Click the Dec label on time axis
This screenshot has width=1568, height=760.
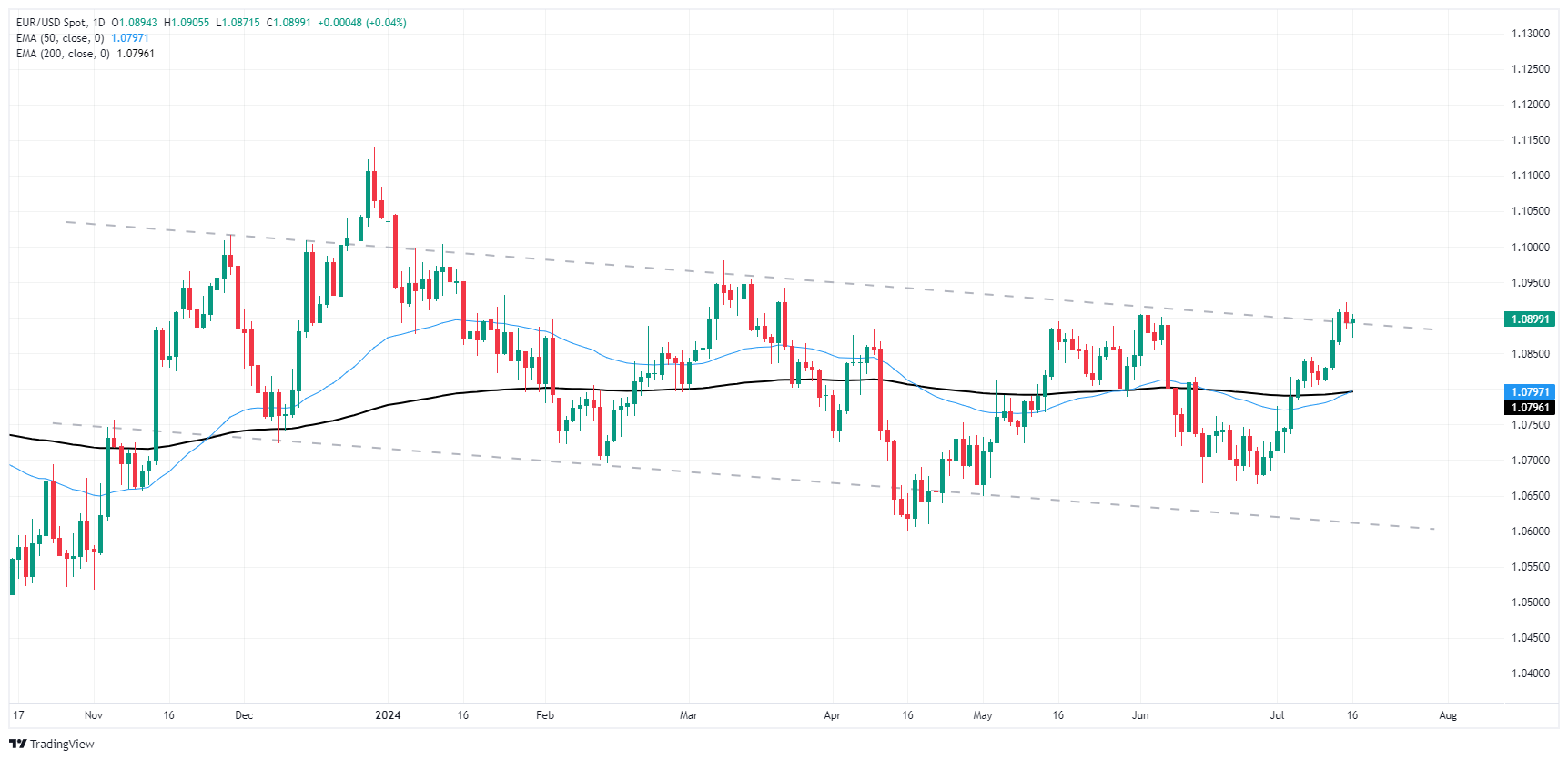(244, 715)
